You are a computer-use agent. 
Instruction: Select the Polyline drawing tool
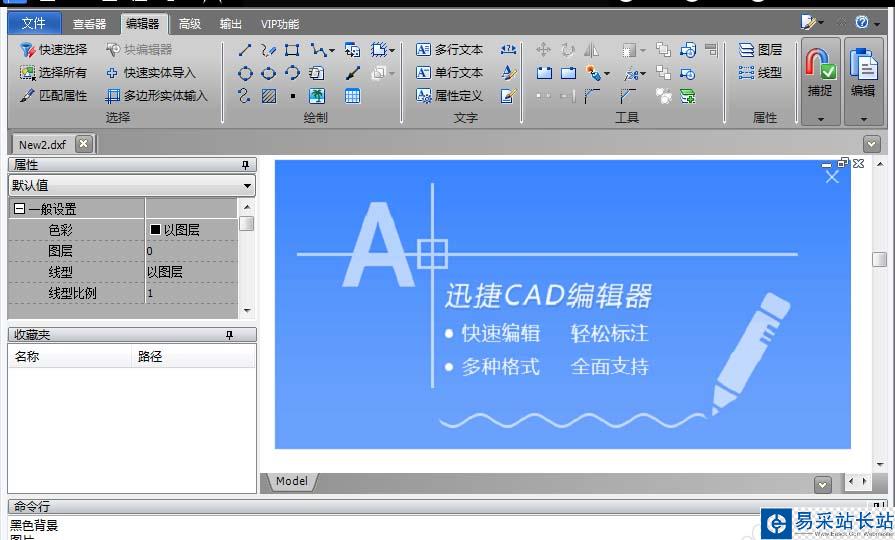(318, 50)
